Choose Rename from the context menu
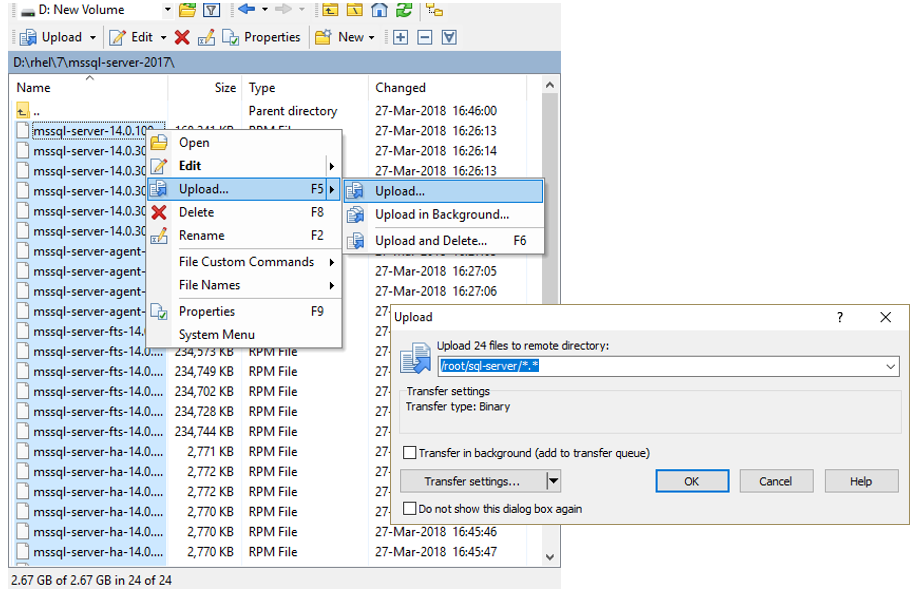The image size is (915, 592). tap(201, 235)
